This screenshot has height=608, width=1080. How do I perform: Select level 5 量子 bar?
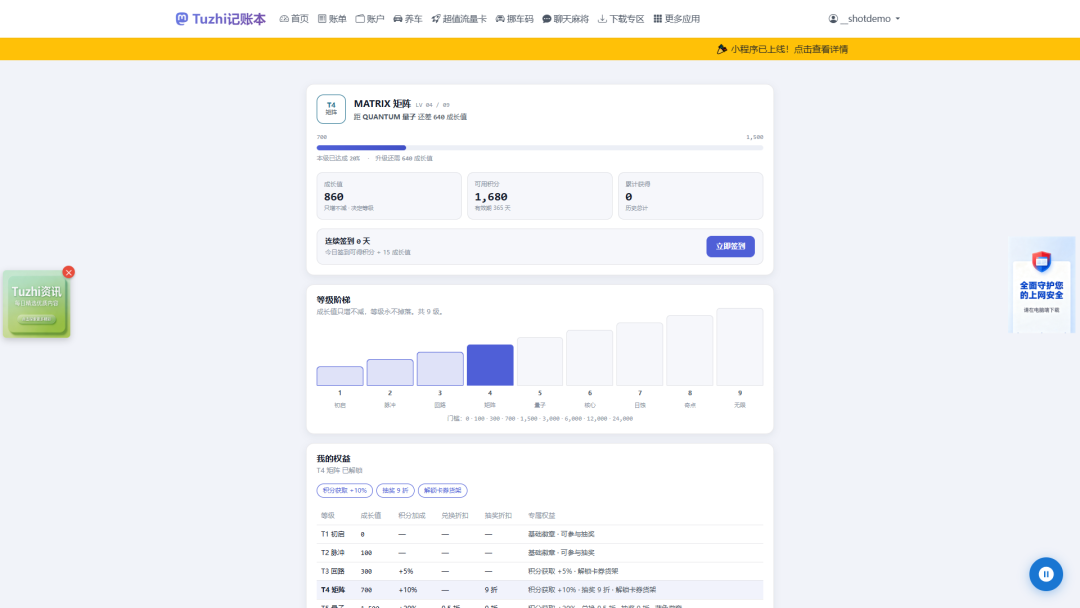point(540,361)
